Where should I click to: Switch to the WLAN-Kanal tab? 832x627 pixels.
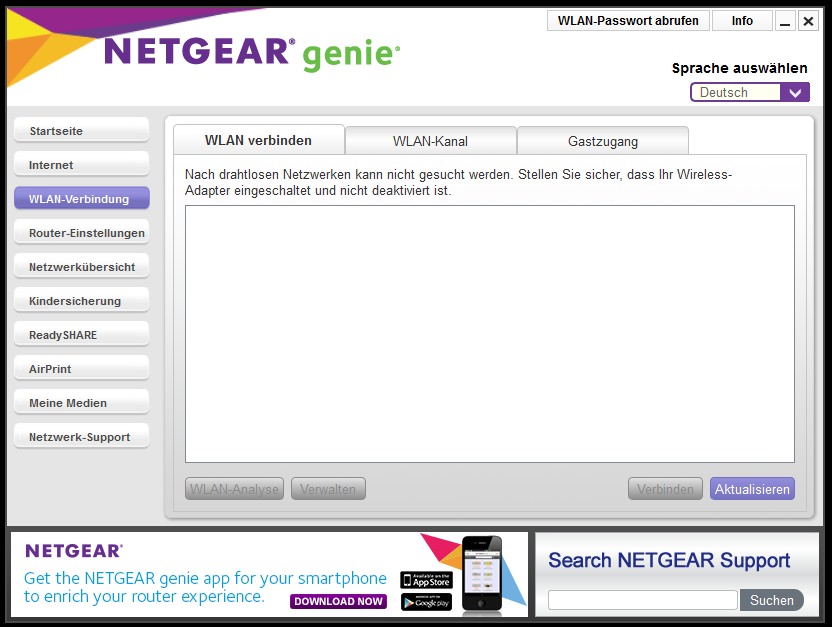click(x=430, y=141)
